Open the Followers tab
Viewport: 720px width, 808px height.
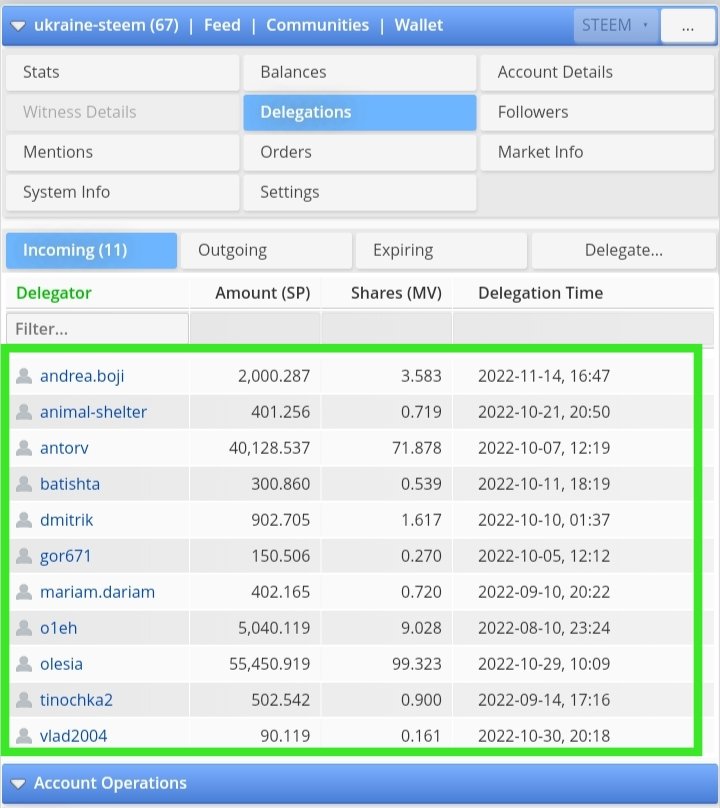click(597, 112)
